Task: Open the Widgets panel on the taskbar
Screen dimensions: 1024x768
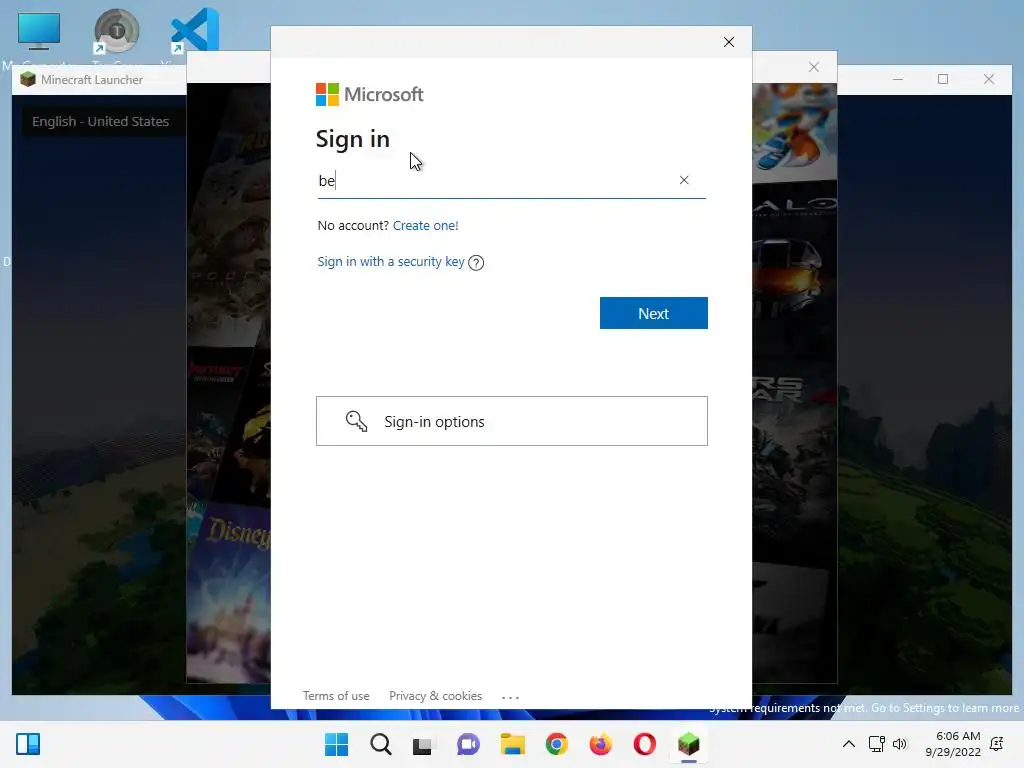Action: tap(28, 744)
